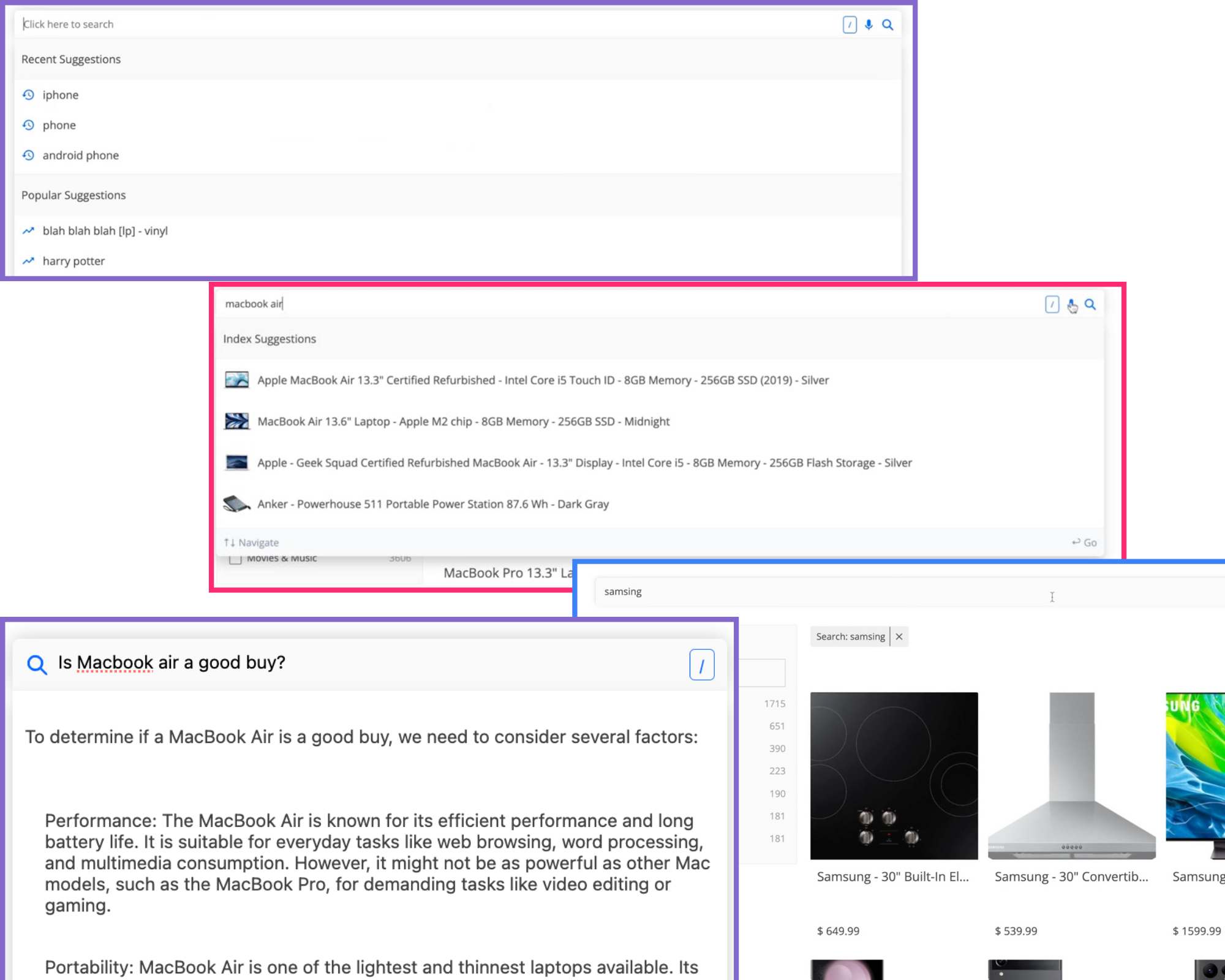Image resolution: width=1225 pixels, height=980 pixels.
Task: Open MacBook Air 13.6" M2 Midnight suggestion
Action: [463, 421]
